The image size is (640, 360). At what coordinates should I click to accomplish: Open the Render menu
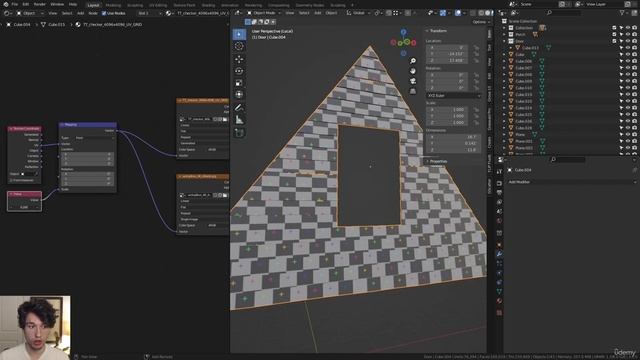pos(40,4)
